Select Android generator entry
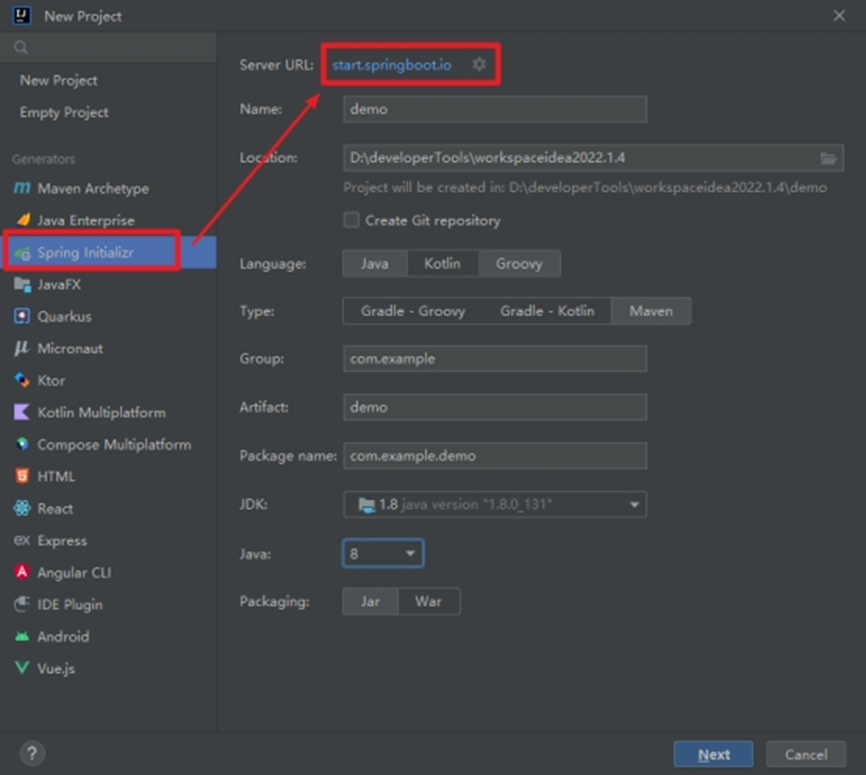 108,637
